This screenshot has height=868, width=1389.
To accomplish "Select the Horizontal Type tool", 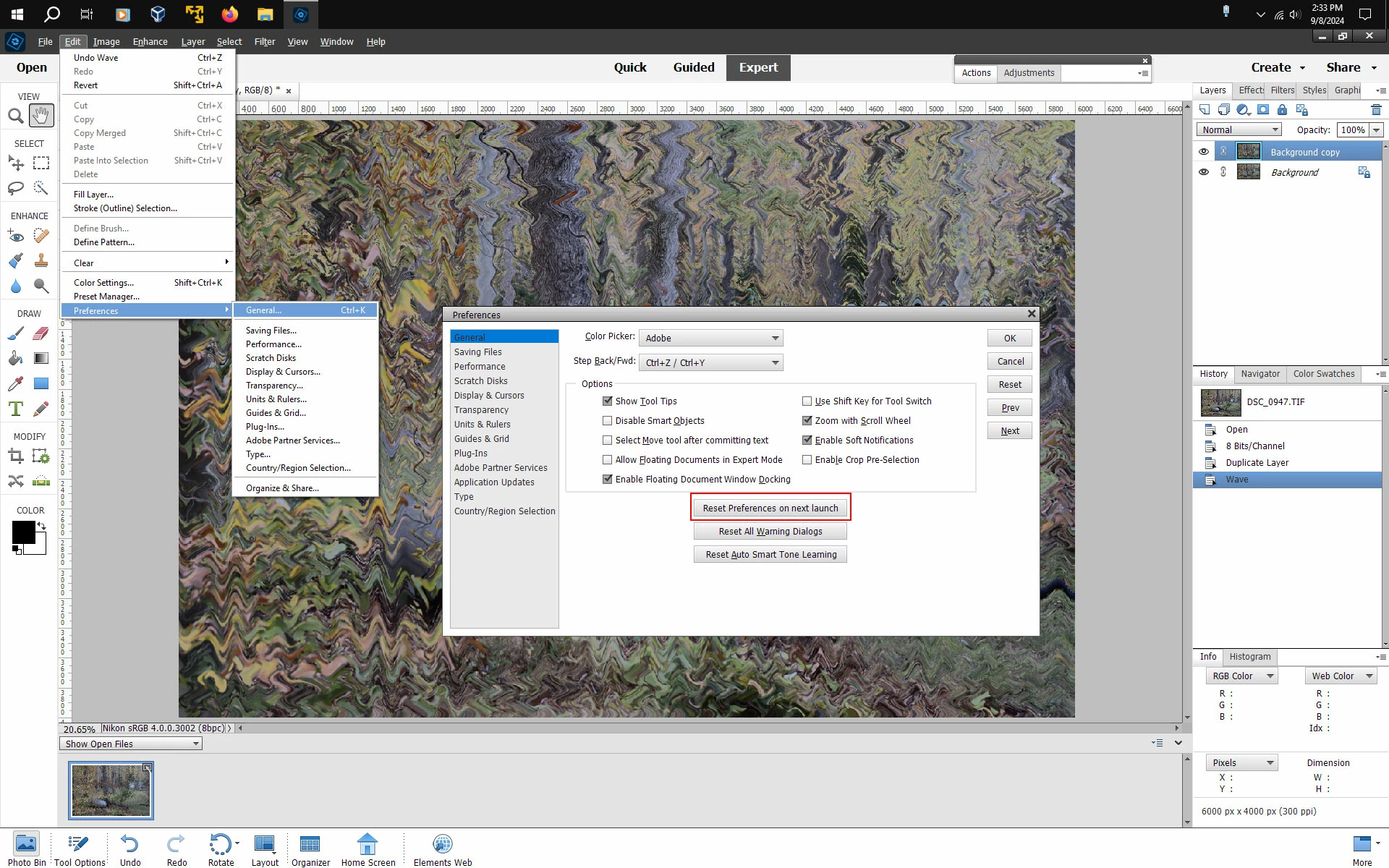I will 15,409.
